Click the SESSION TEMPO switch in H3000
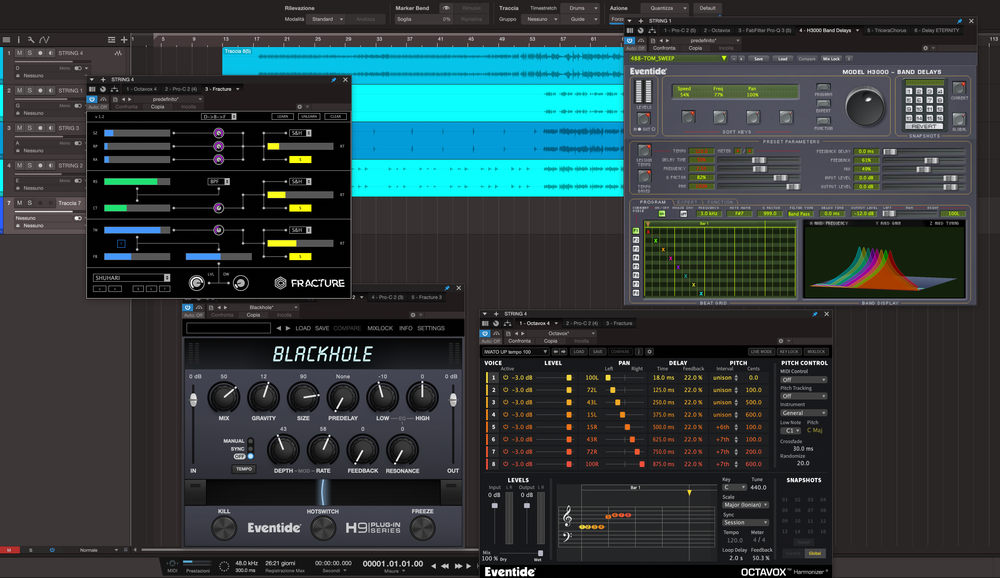Screen dimensions: 1000x578 click(x=644, y=151)
